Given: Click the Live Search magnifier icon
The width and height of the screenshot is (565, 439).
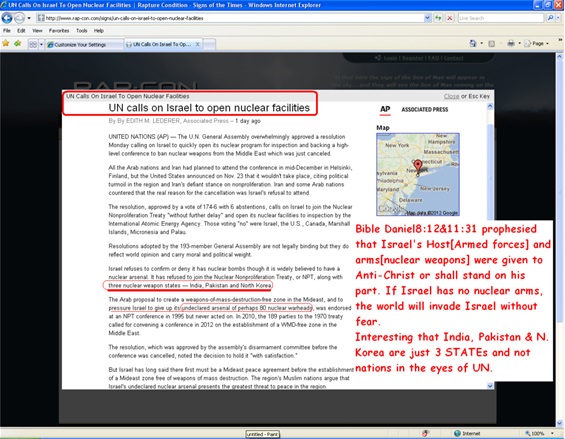Looking at the screenshot, I should 550,18.
